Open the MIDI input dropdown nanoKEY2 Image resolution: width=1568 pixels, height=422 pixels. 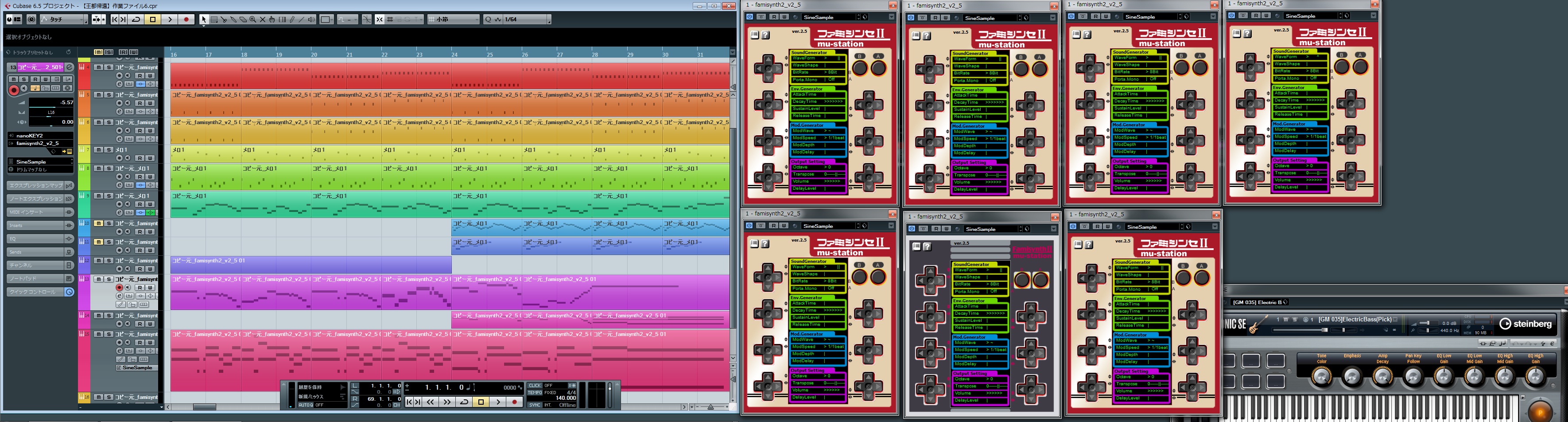pos(41,136)
